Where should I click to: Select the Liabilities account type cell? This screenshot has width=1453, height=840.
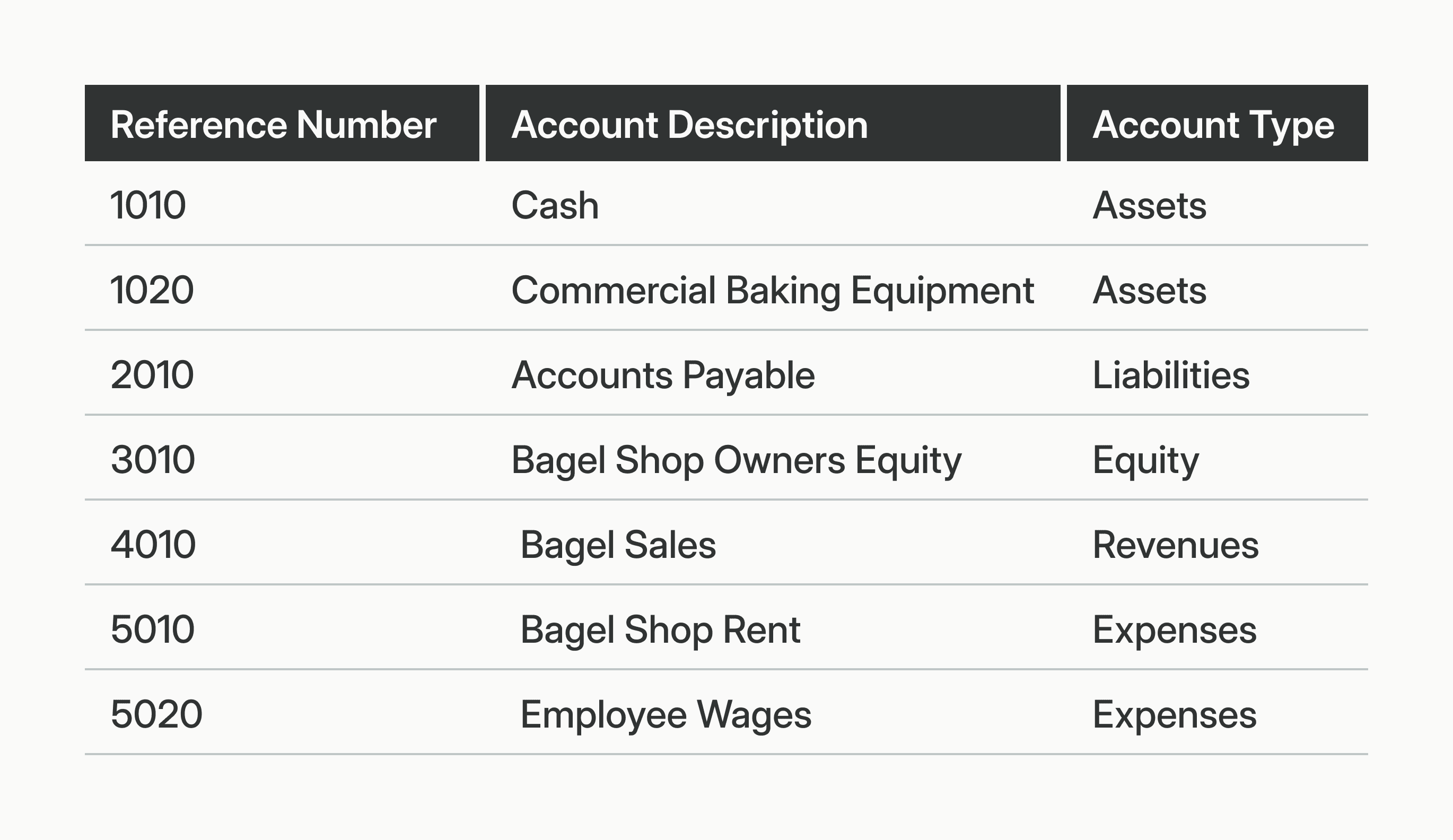click(x=1171, y=375)
